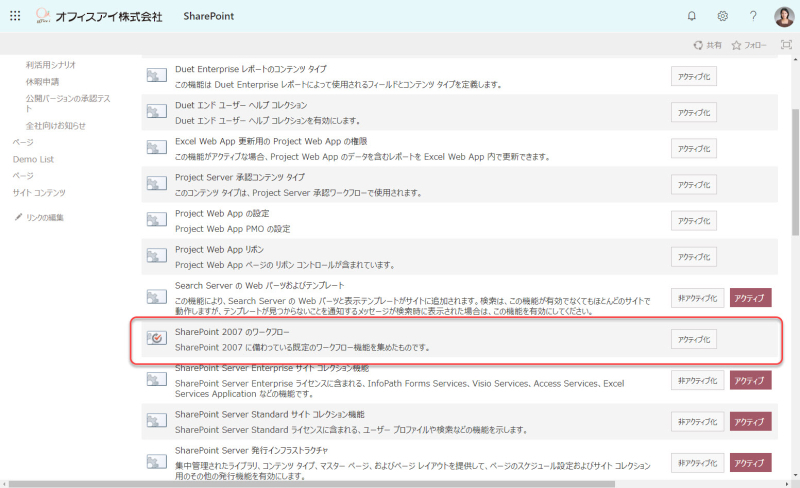Open Demo List in left navigation
This screenshot has height=488, width=800.
pyautogui.click(x=33, y=159)
